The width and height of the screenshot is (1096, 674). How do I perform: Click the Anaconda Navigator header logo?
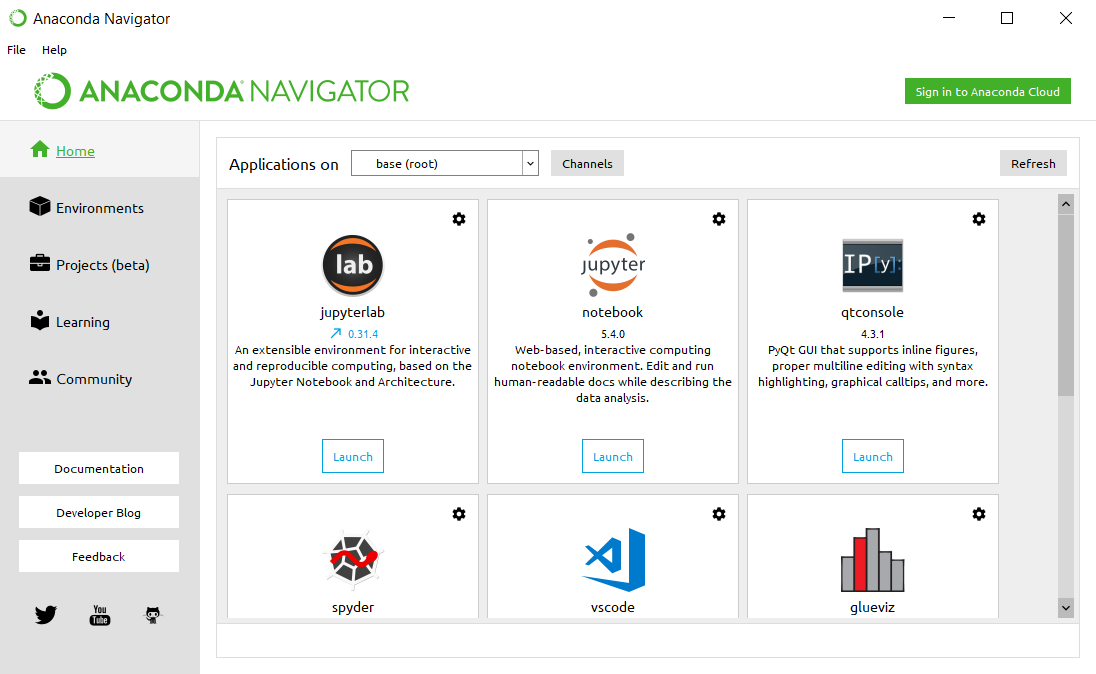tap(222, 91)
